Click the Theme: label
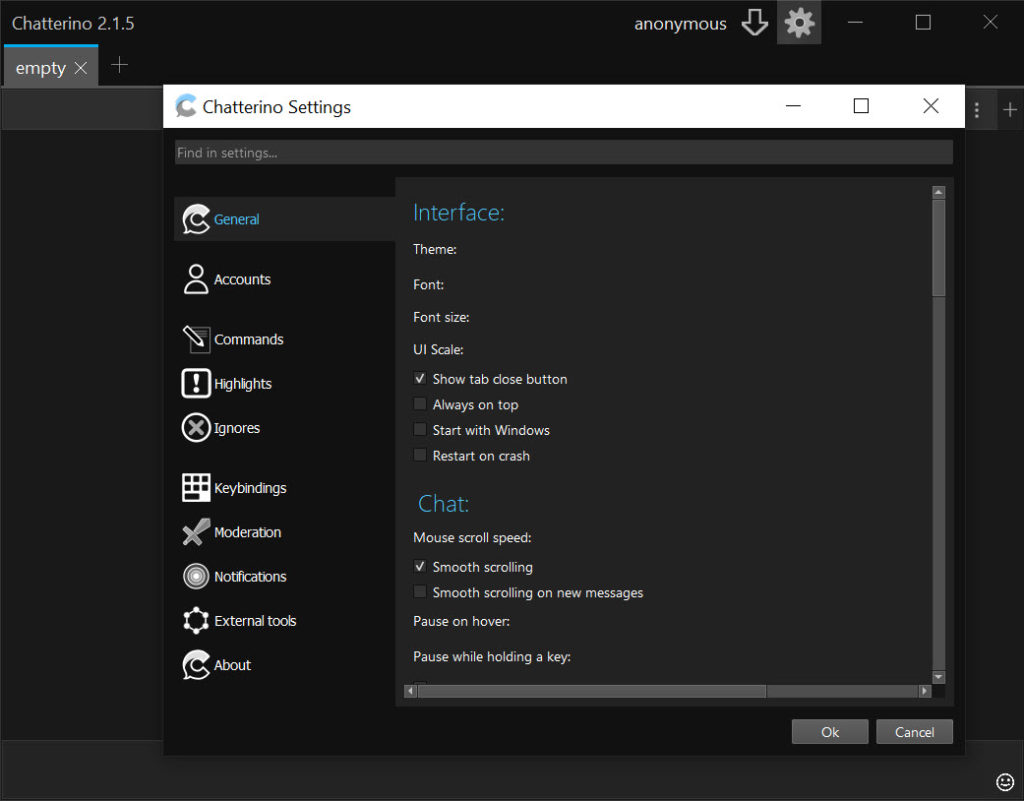The height and width of the screenshot is (801, 1024). pyautogui.click(x=435, y=249)
